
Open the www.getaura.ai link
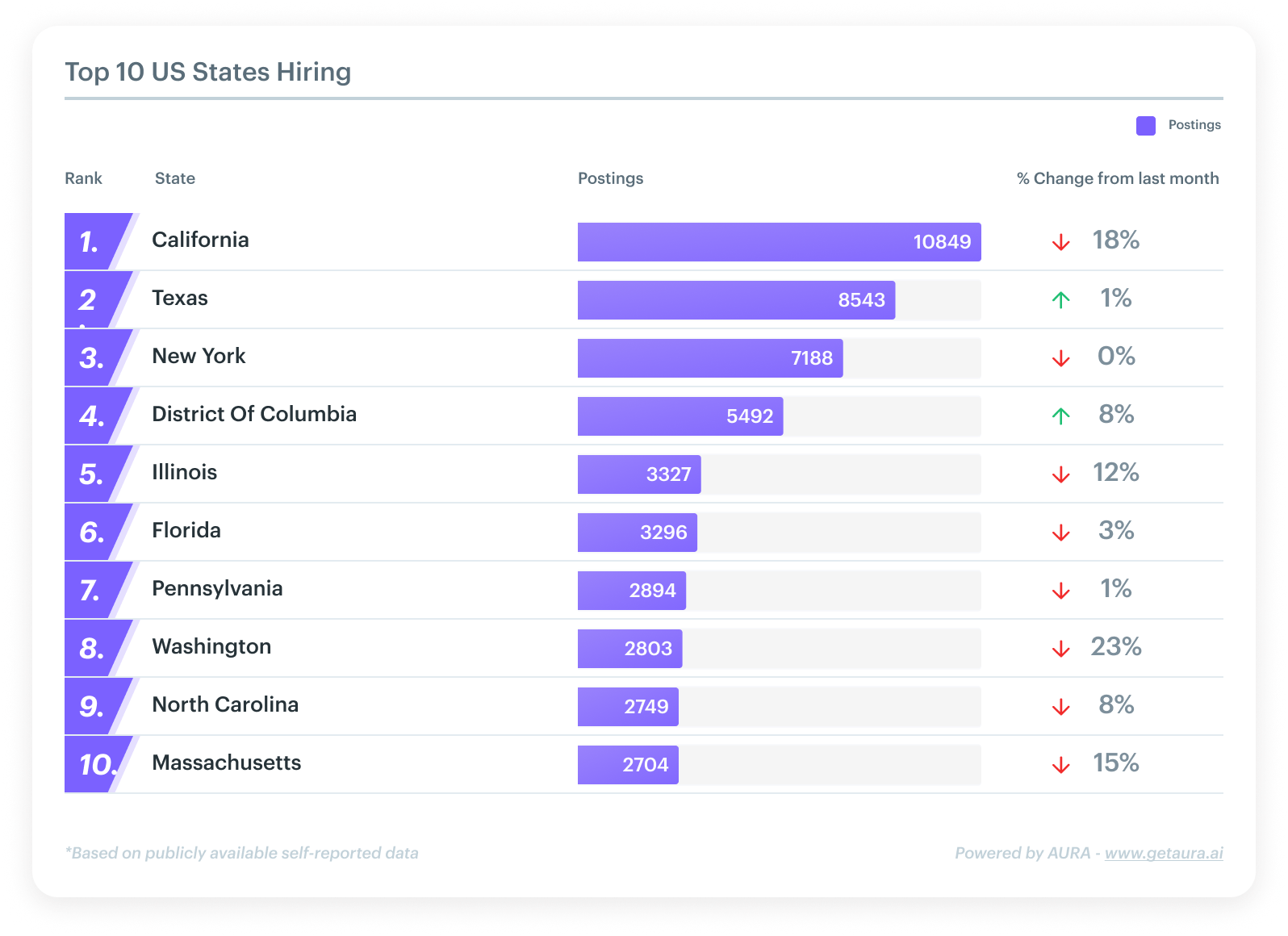(x=1163, y=853)
